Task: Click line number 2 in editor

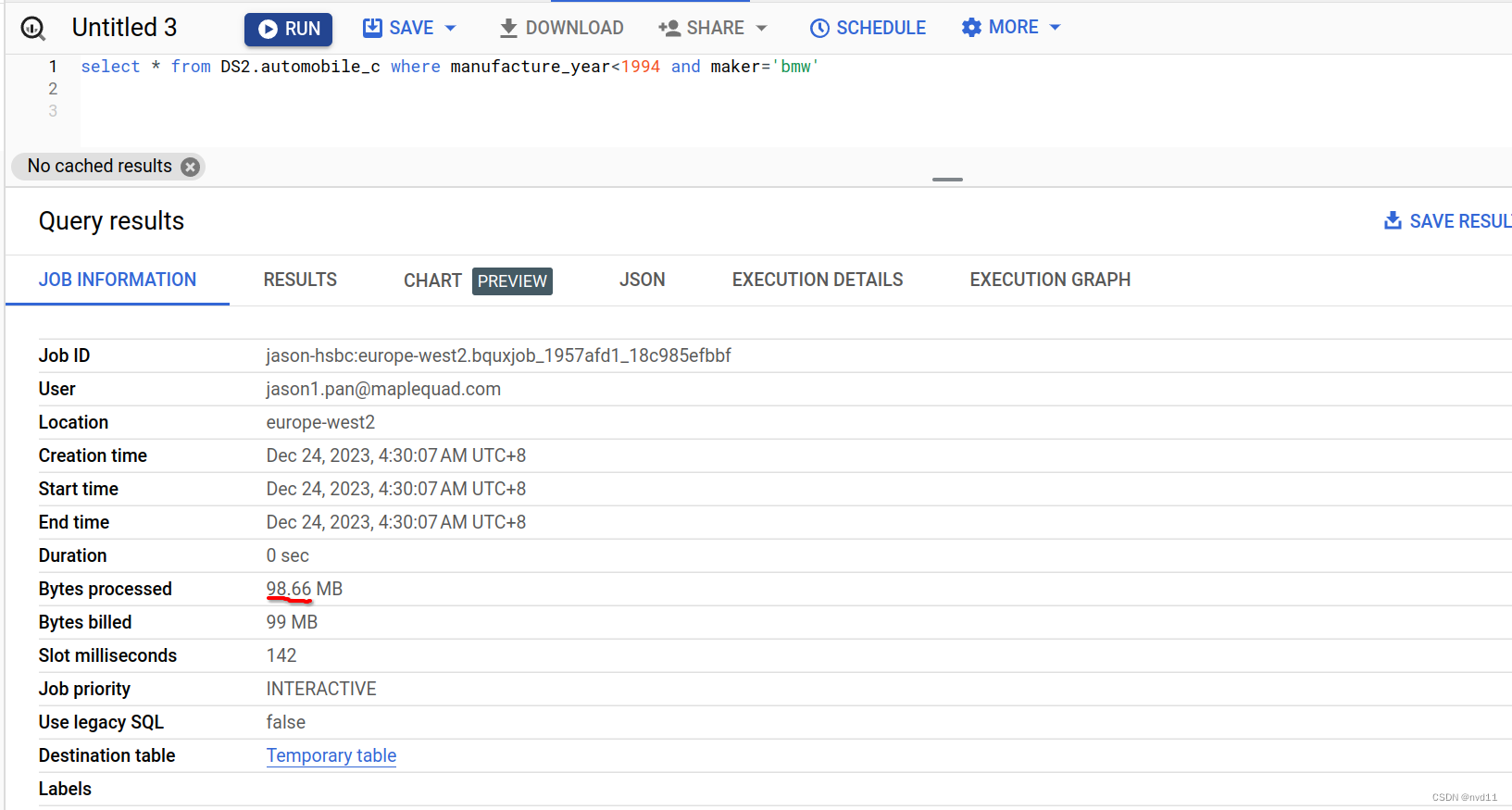Action: tap(53, 89)
